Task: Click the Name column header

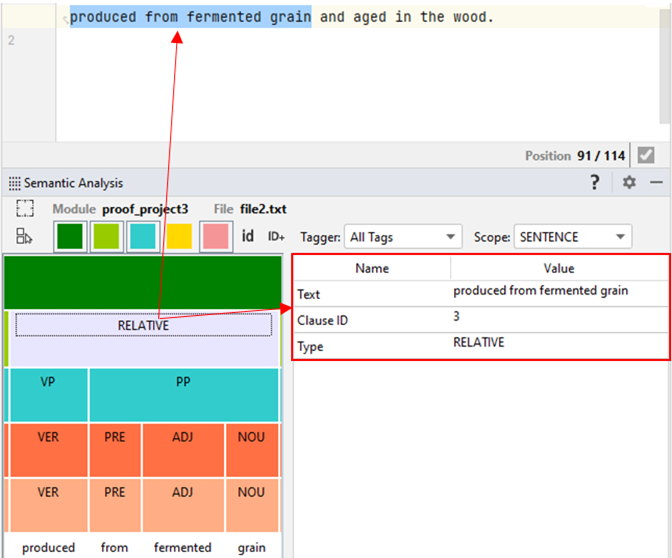Action: pyautogui.click(x=372, y=268)
